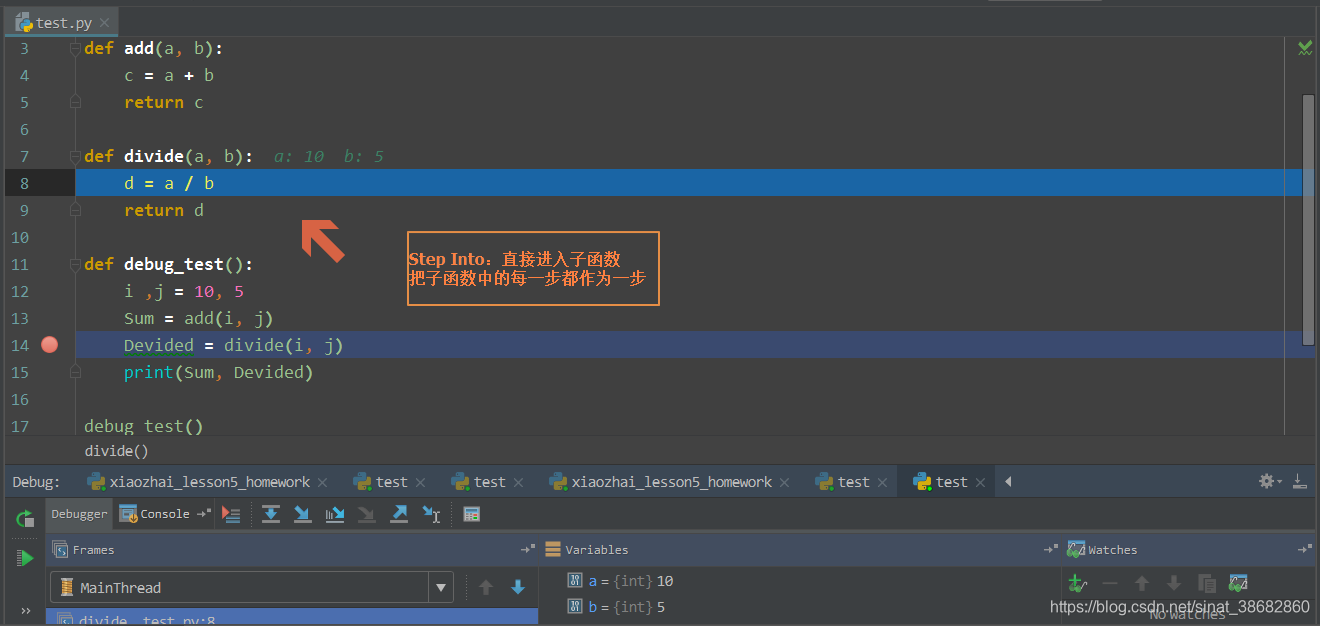1320x626 pixels.
Task: Click the Debug: label
Action: pos(36,482)
